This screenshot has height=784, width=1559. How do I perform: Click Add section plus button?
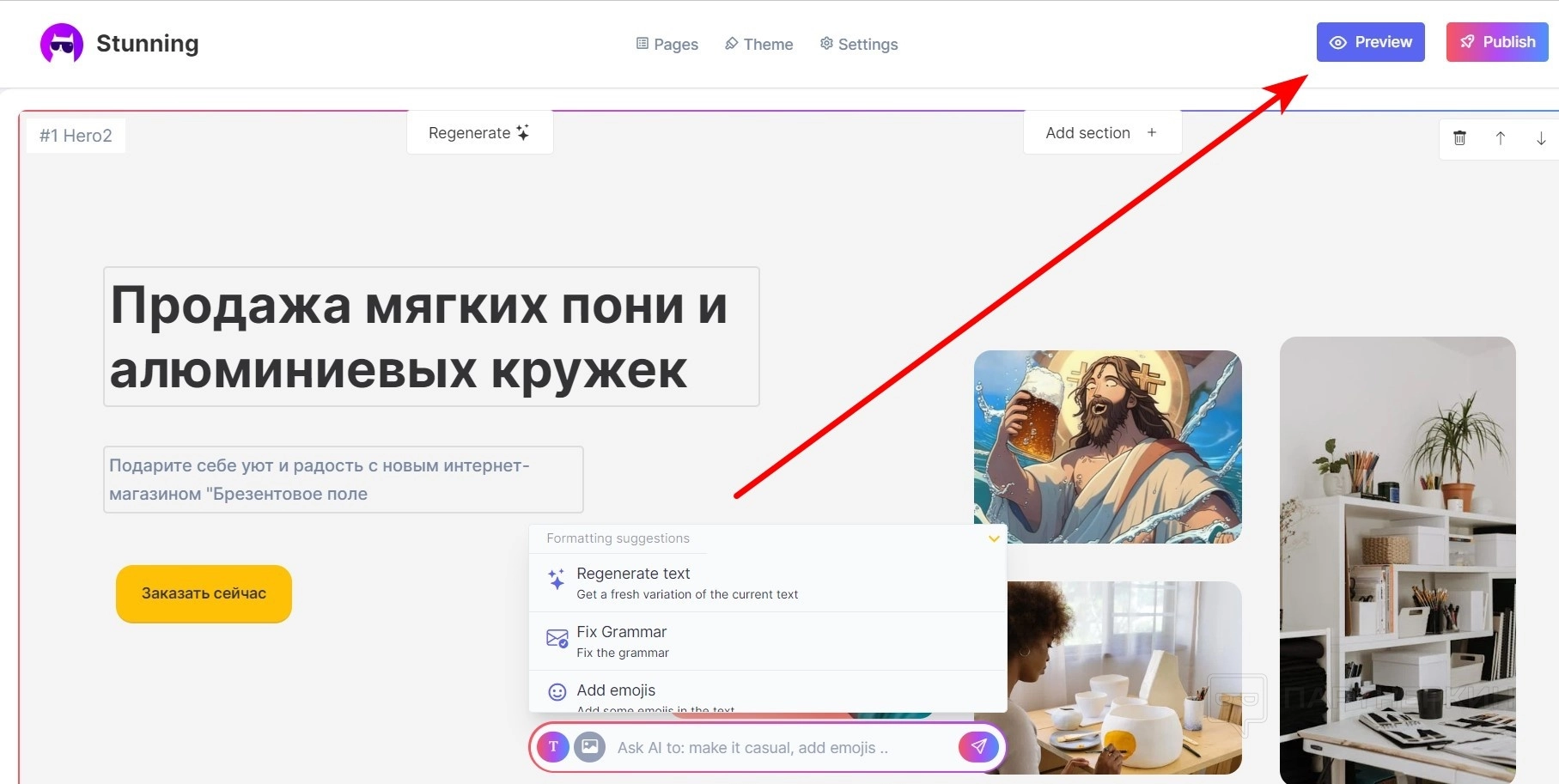tap(1102, 133)
